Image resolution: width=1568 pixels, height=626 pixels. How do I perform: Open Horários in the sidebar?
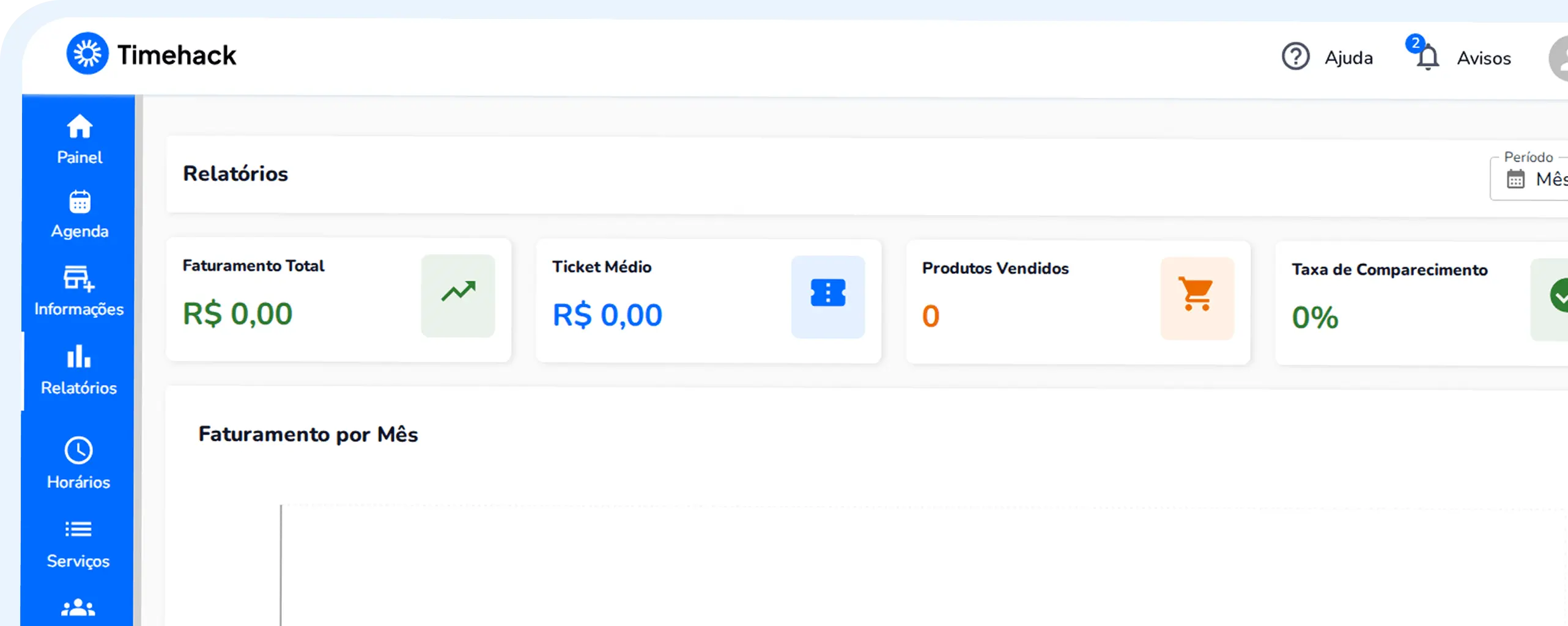pos(78,463)
